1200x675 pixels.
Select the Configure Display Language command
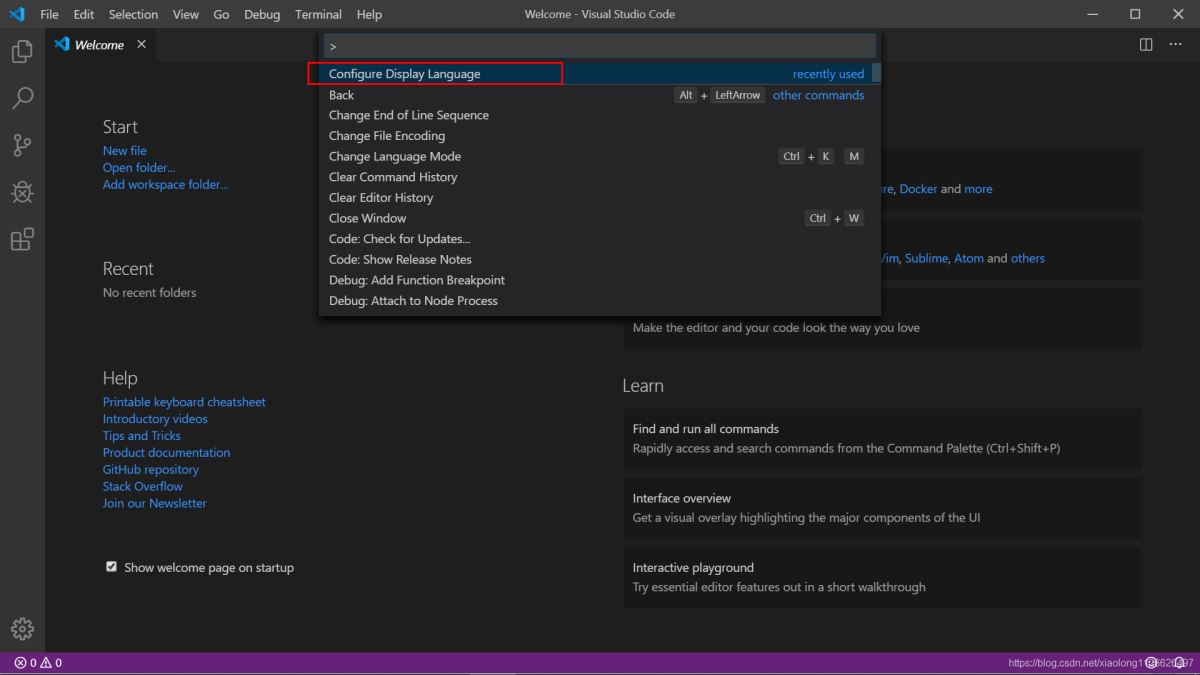404,73
